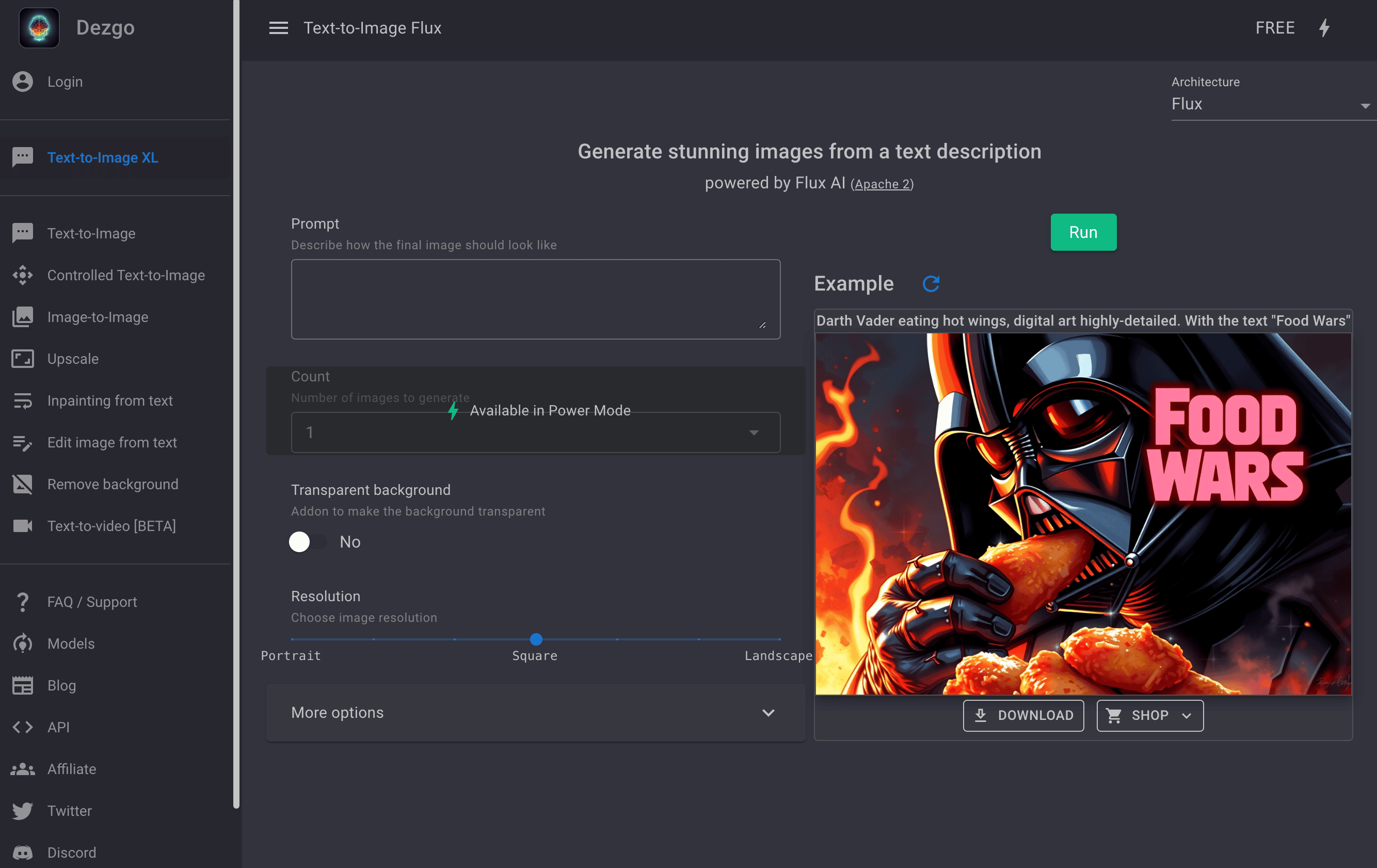The height and width of the screenshot is (868, 1377).
Task: Click the Dezgo brand name
Action: coord(105,27)
